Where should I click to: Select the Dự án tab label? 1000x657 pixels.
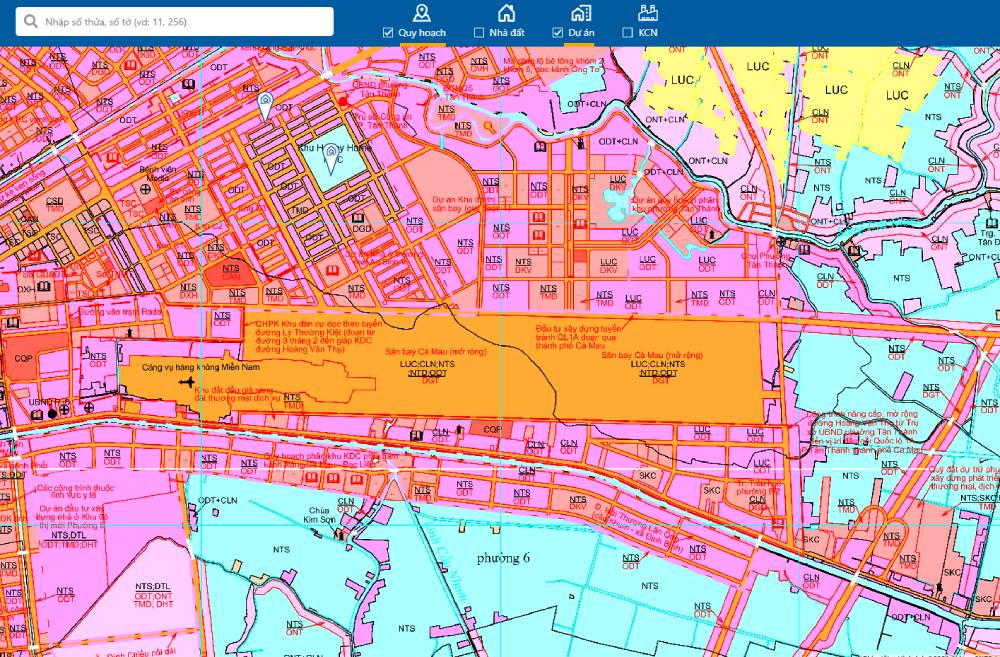581,33
